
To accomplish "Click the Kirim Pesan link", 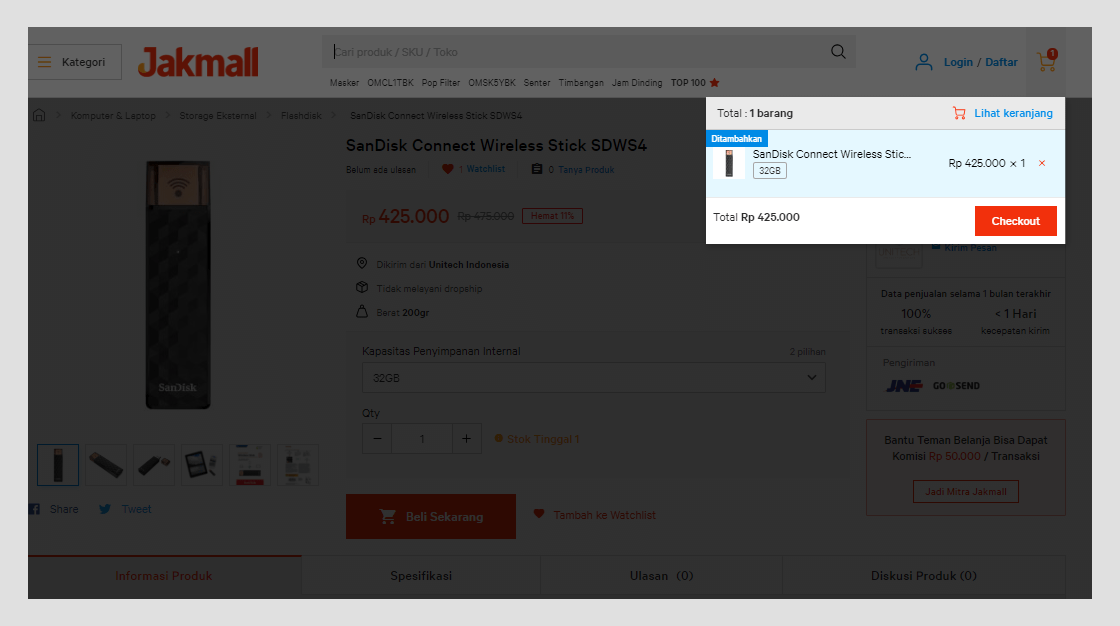I will 970,248.
